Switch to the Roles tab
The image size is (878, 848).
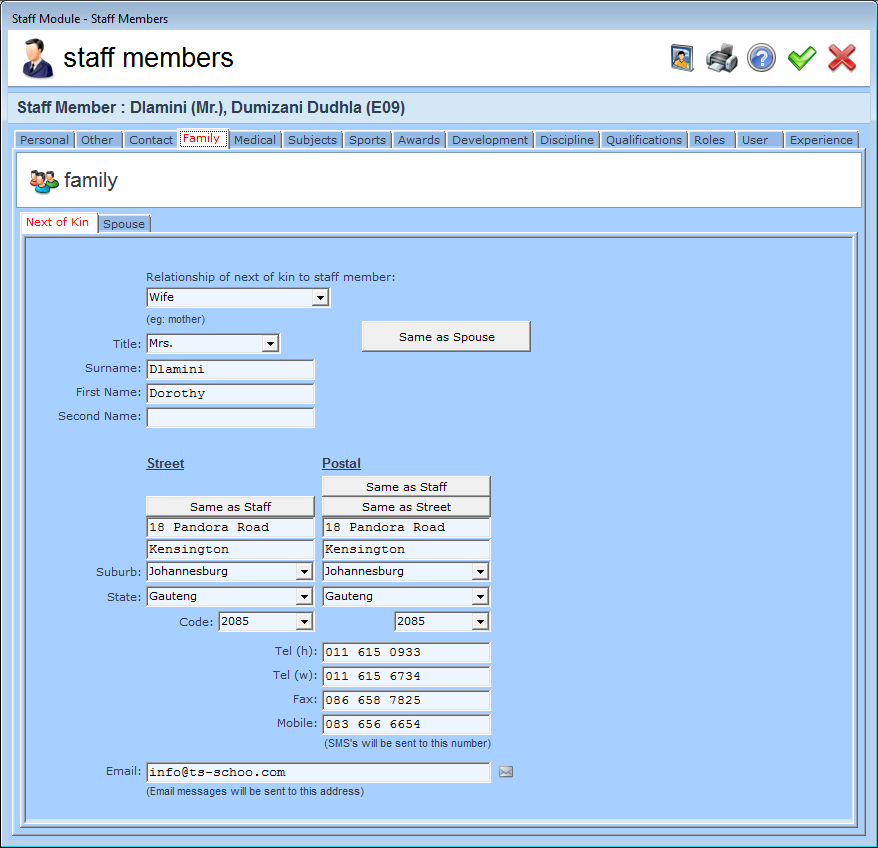click(x=710, y=140)
